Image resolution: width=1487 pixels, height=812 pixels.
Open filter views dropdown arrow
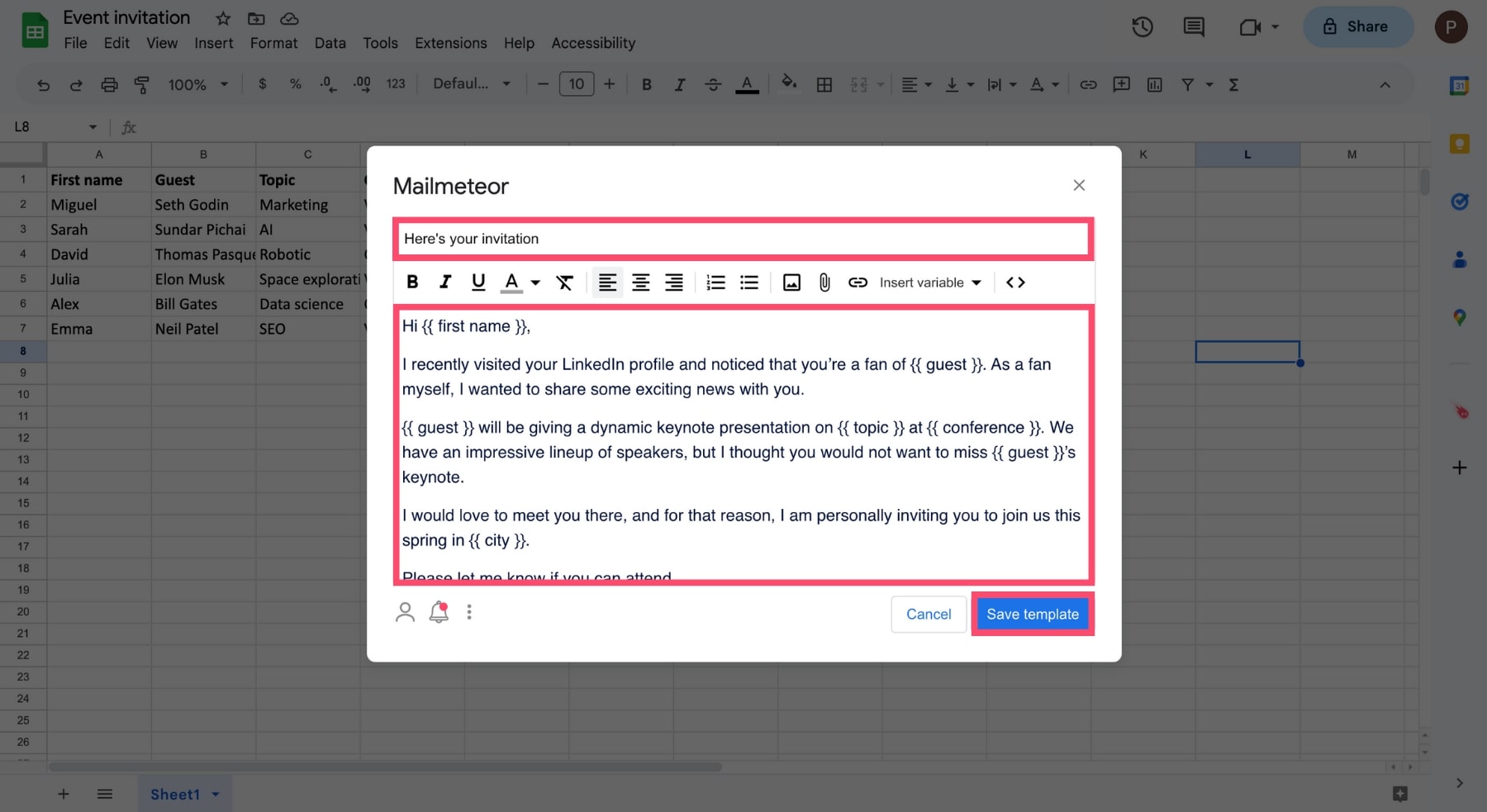point(1209,84)
